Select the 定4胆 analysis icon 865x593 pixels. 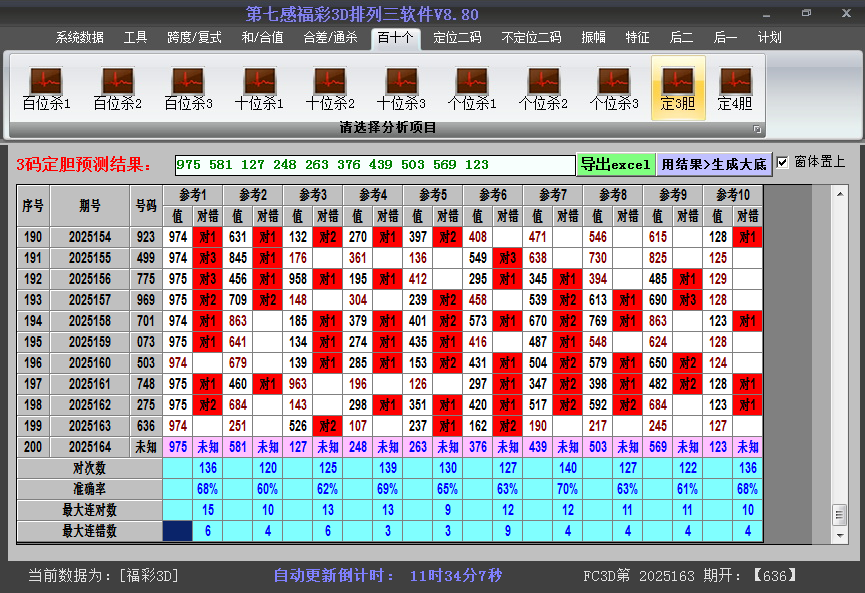click(735, 89)
